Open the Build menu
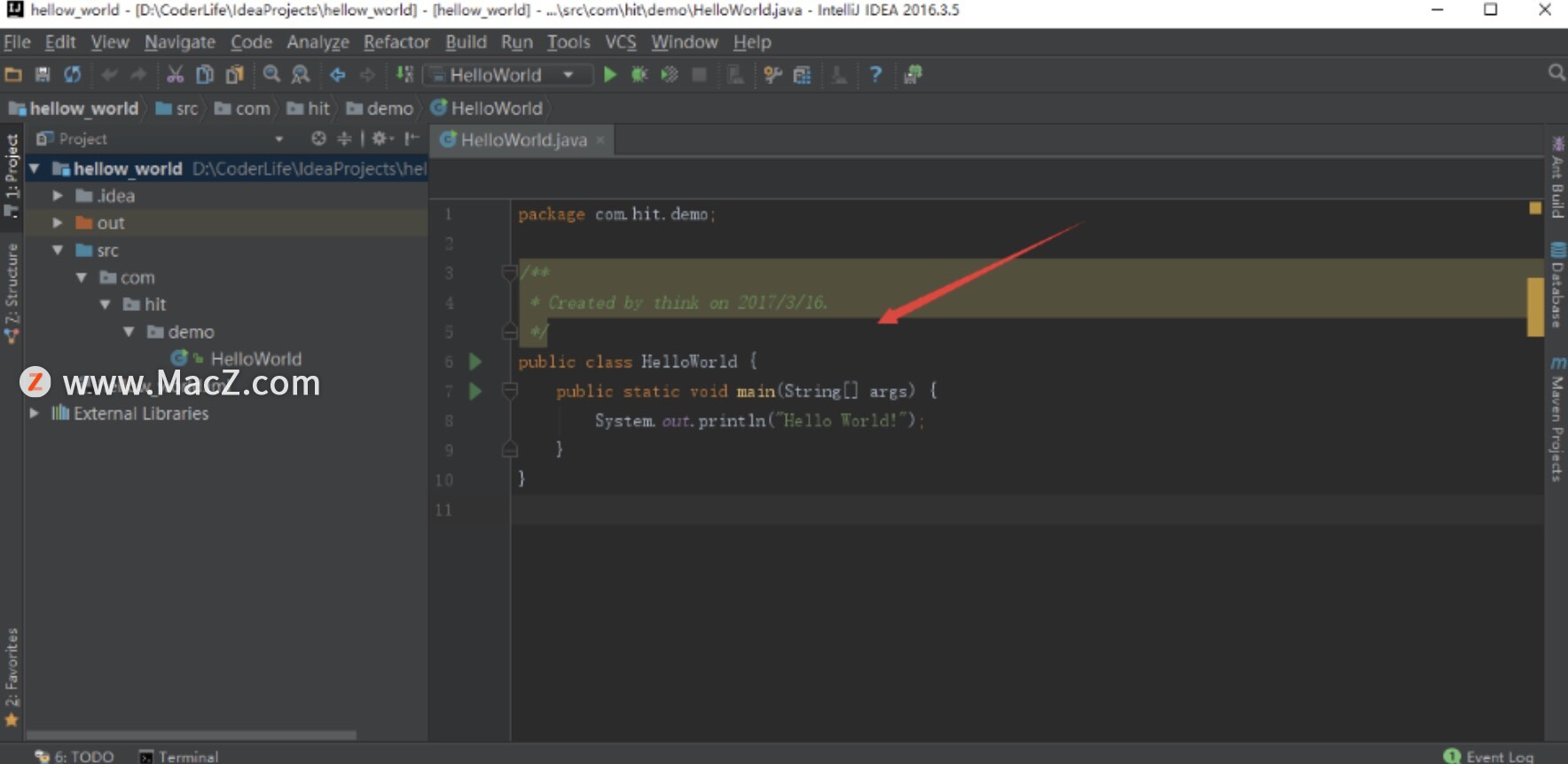Screen dimensions: 1568x764 466,42
